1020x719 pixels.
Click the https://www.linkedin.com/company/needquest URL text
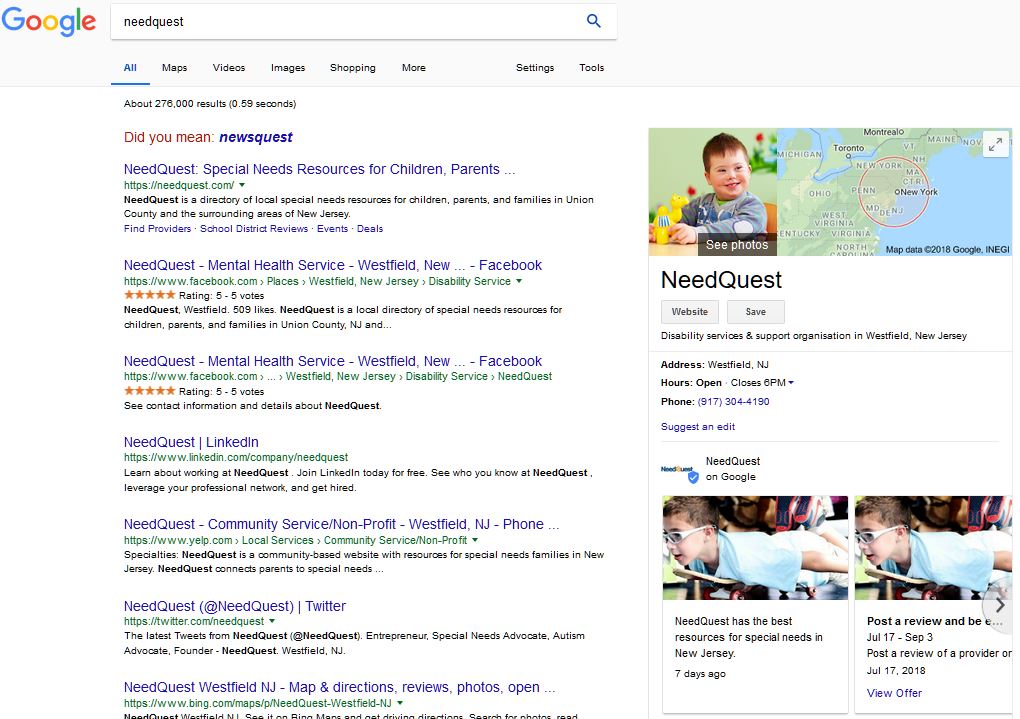(236, 457)
